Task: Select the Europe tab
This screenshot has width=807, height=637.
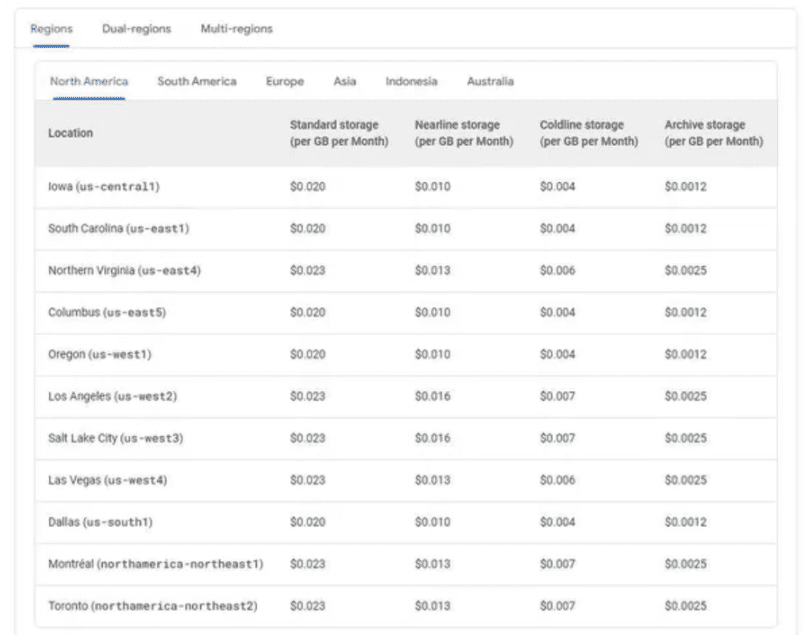Action: pyautogui.click(x=285, y=81)
